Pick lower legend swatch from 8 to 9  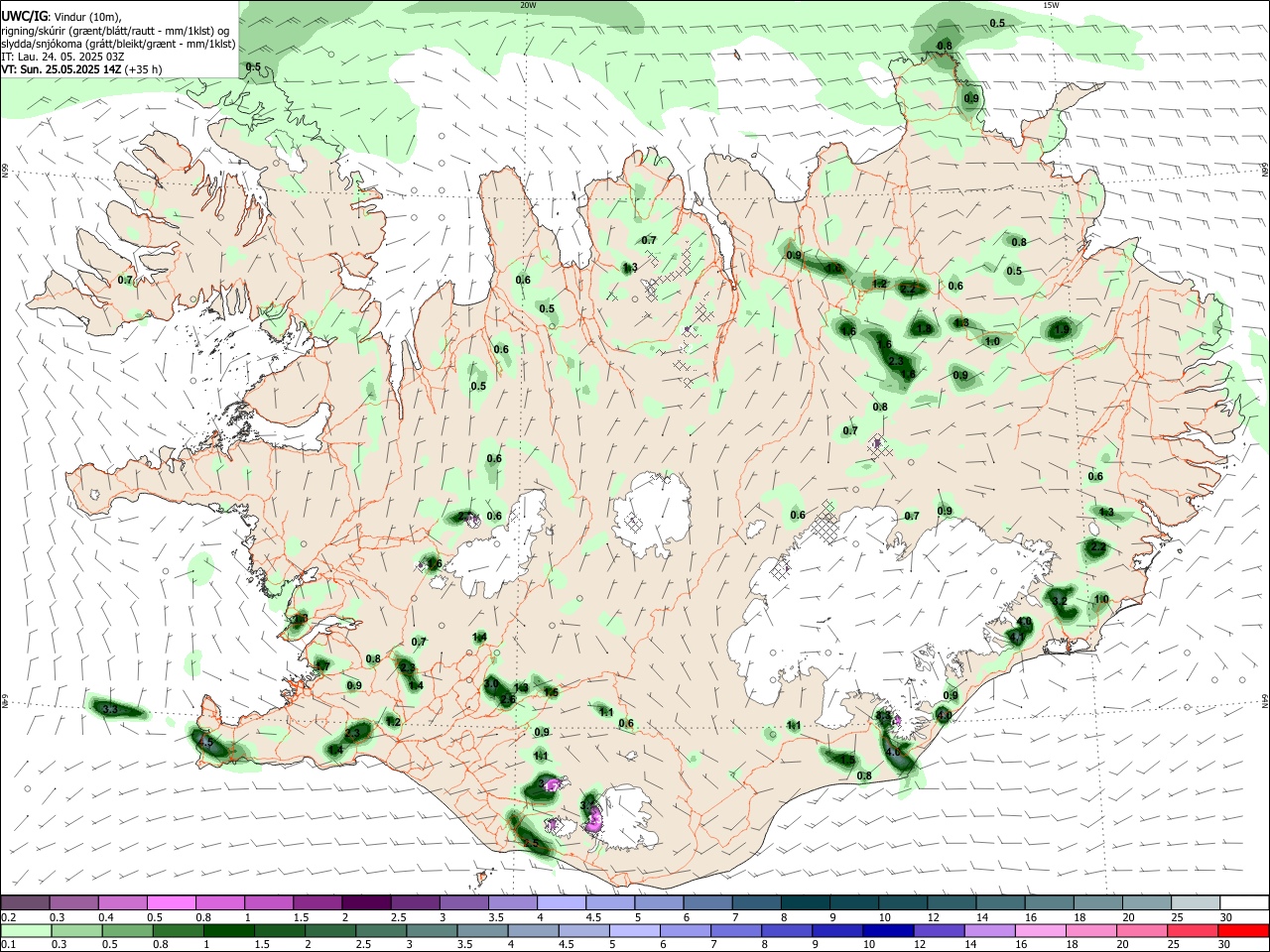[787, 930]
